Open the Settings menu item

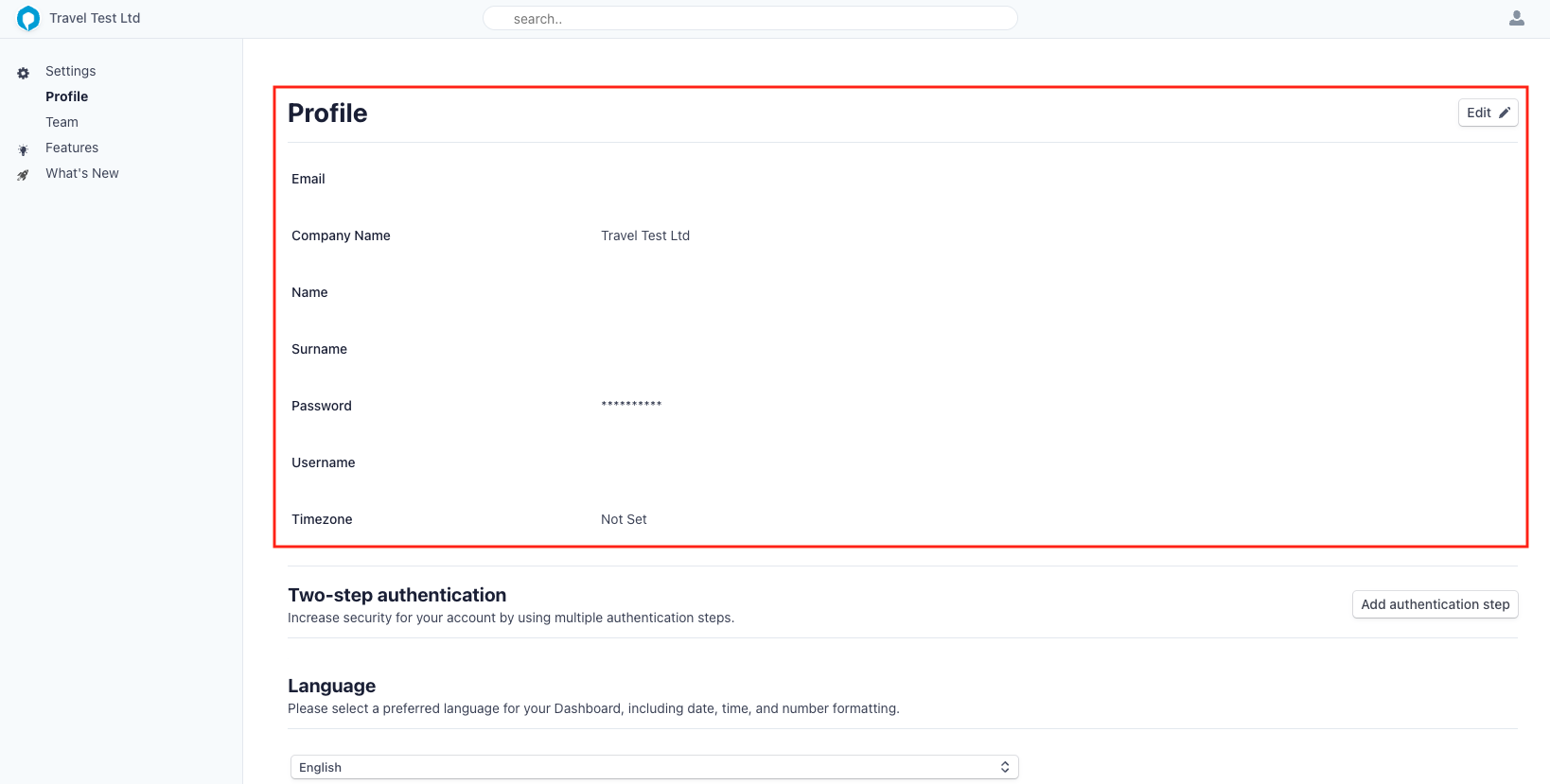[x=71, y=71]
